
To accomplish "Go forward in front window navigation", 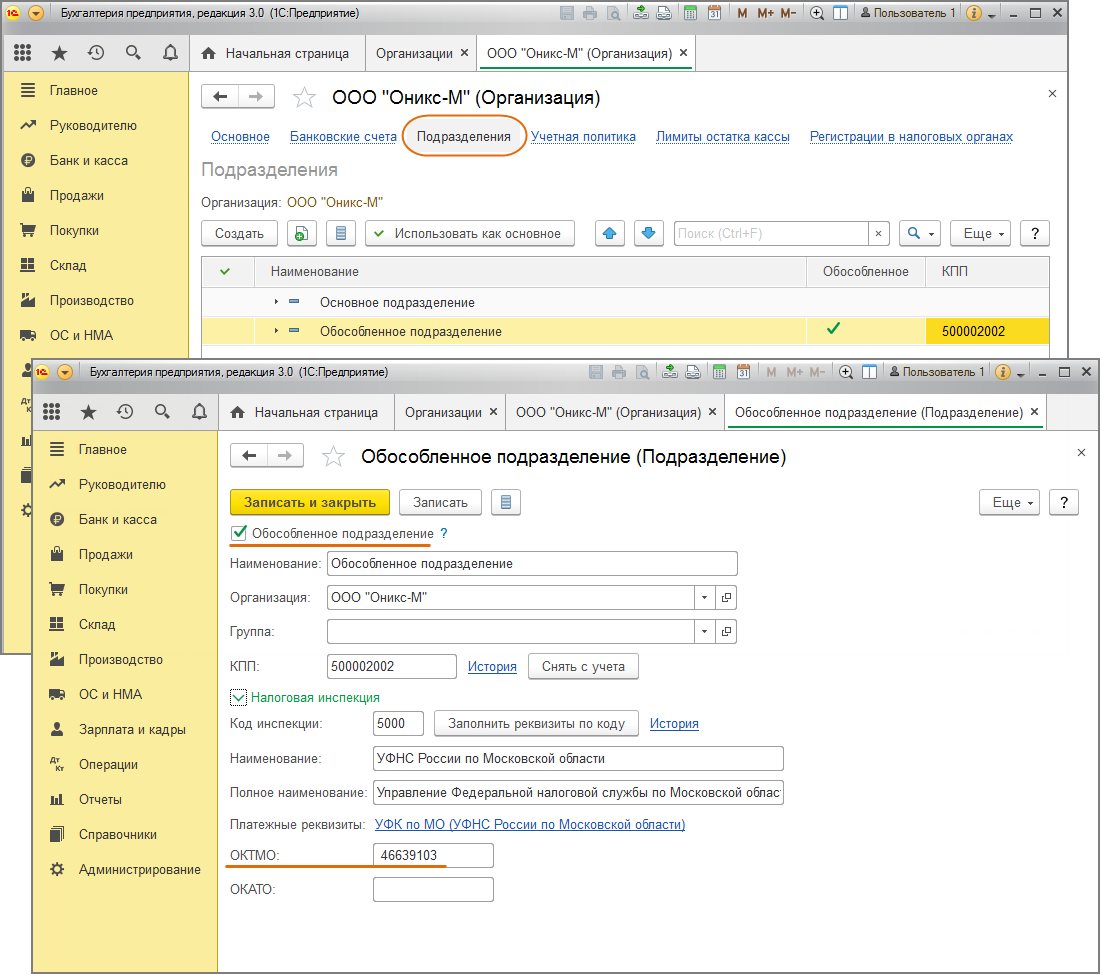I will click(x=285, y=456).
